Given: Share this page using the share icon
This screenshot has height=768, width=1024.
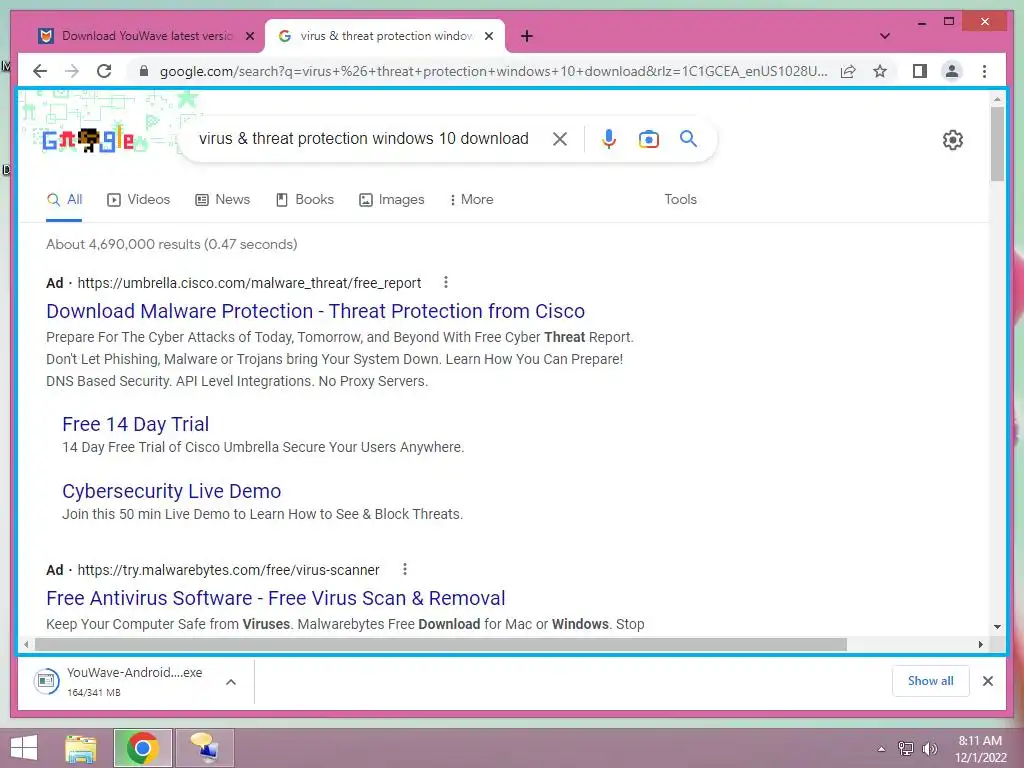Looking at the screenshot, I should tap(848, 71).
